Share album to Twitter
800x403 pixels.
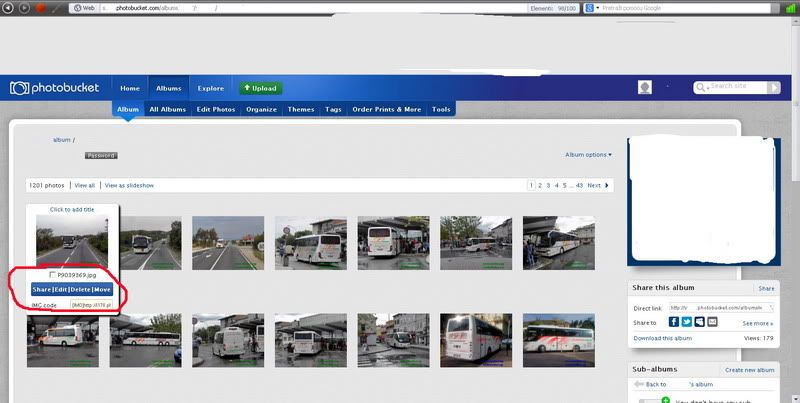pyautogui.click(x=686, y=322)
